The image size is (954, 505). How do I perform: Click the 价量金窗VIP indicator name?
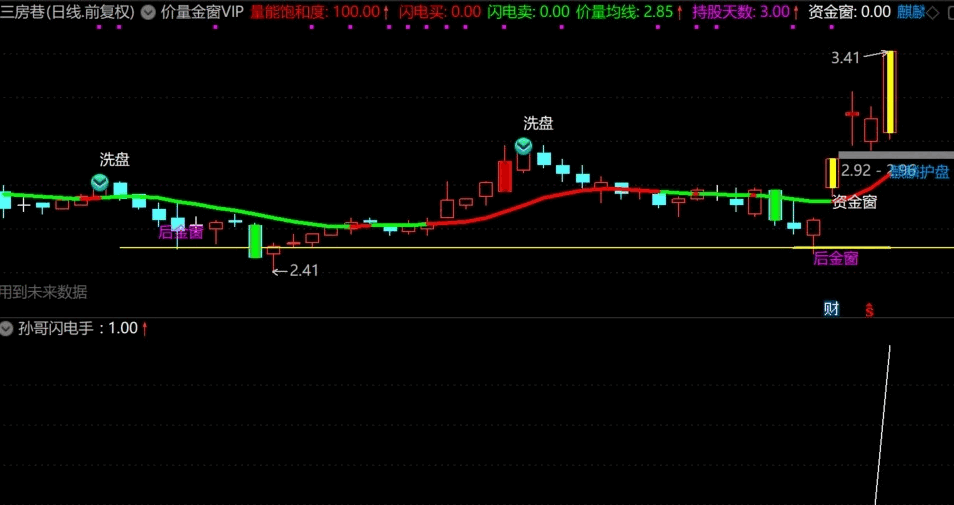pos(202,12)
